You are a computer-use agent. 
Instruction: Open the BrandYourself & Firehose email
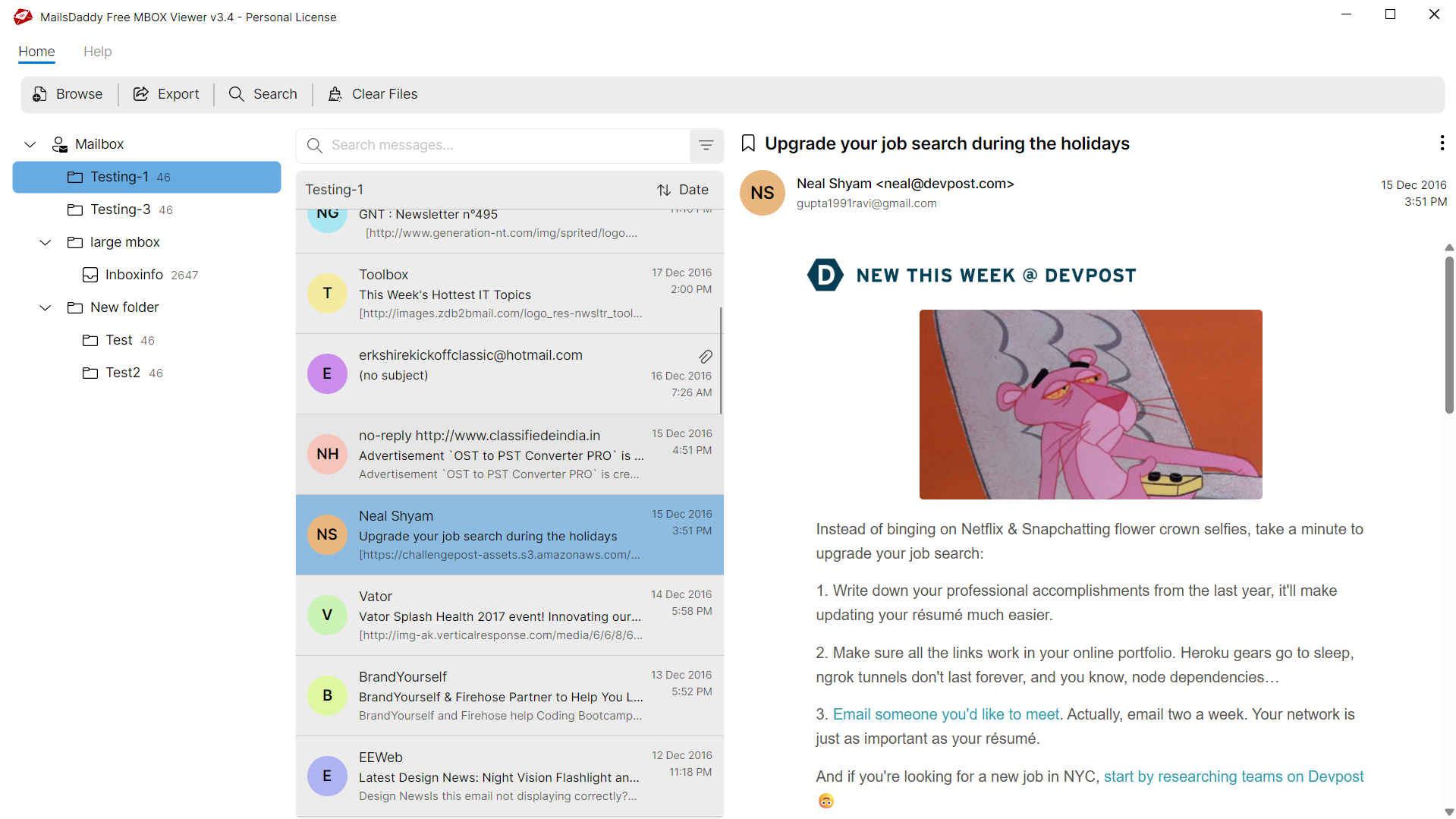(x=509, y=696)
